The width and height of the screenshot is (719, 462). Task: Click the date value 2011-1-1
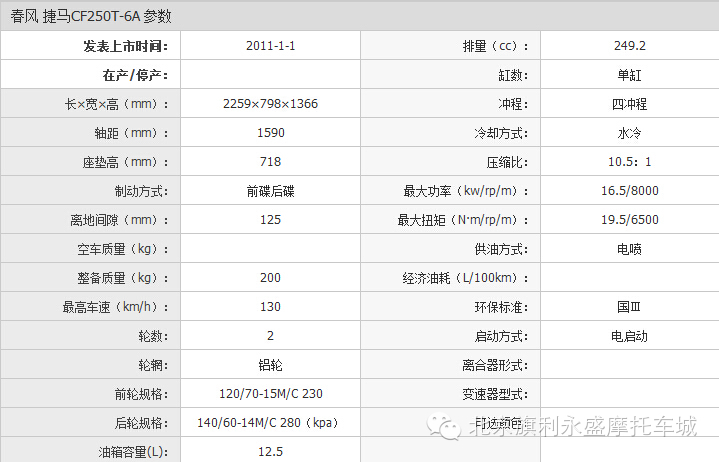(x=271, y=46)
